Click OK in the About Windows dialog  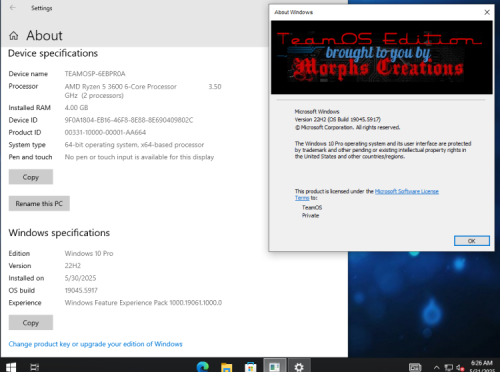point(472,241)
